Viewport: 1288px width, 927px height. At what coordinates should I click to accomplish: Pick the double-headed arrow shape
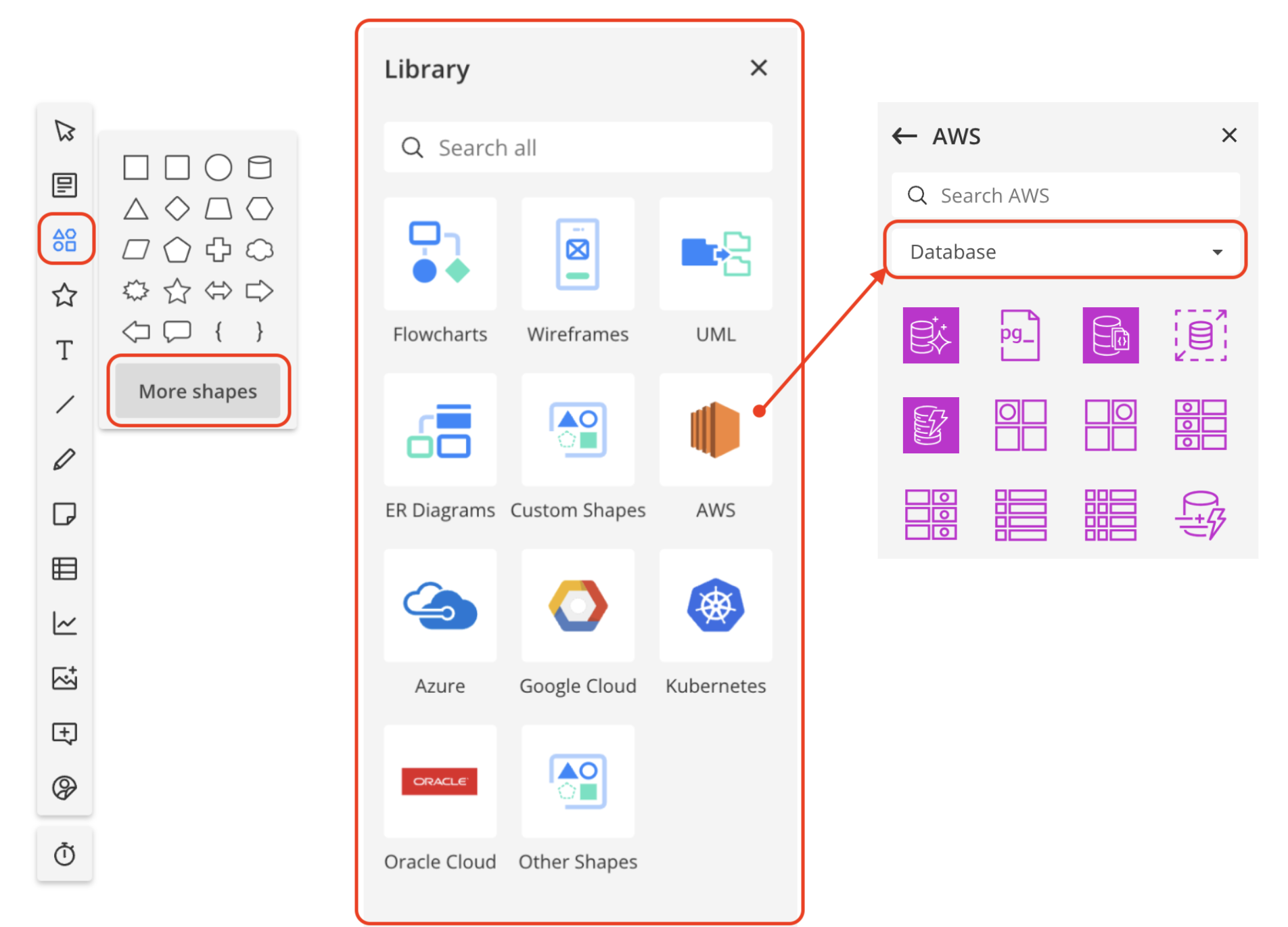[x=218, y=291]
